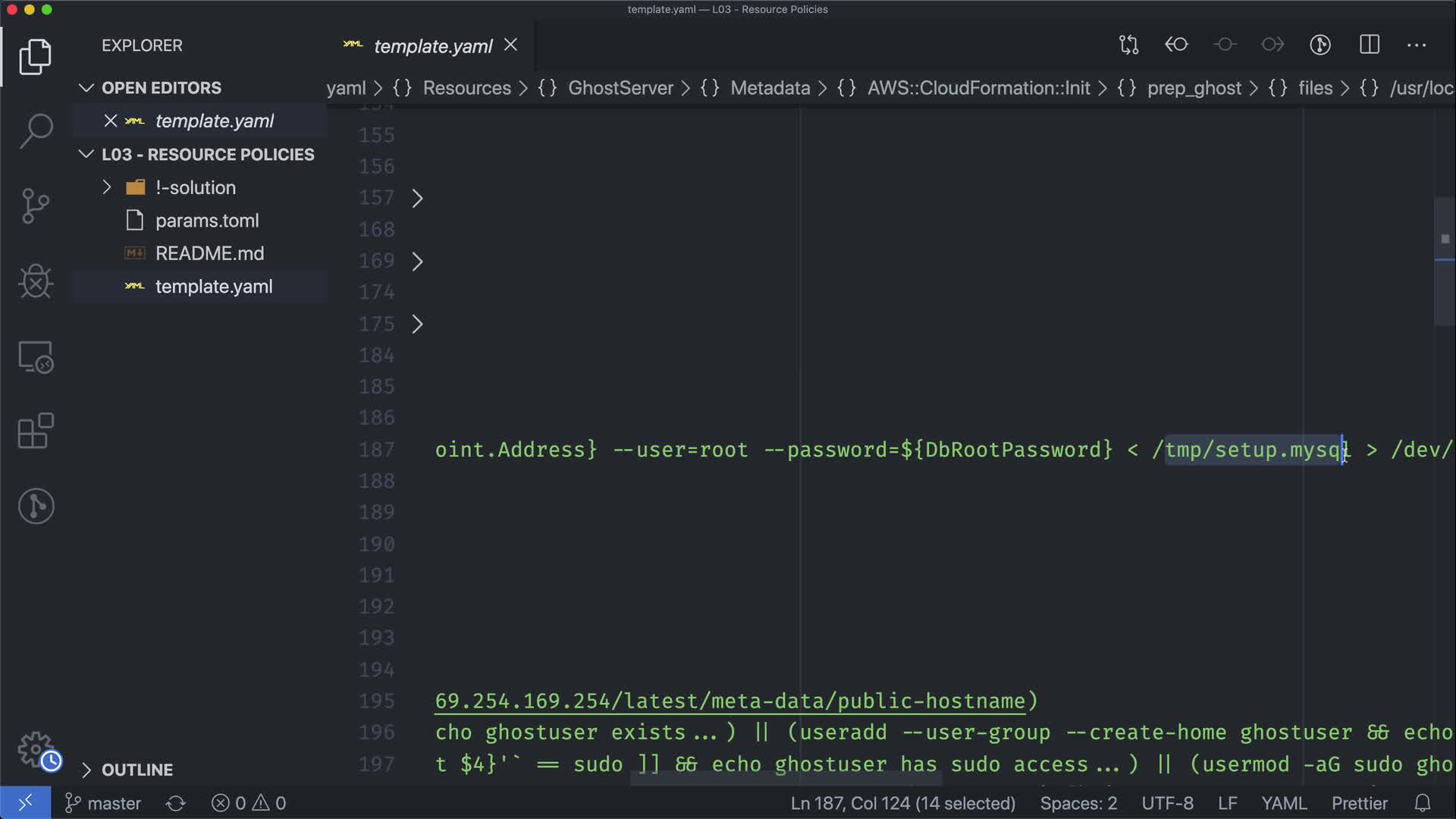
Task: Click the Compare Changes icon in editor toolbar
Action: tap(1128, 45)
